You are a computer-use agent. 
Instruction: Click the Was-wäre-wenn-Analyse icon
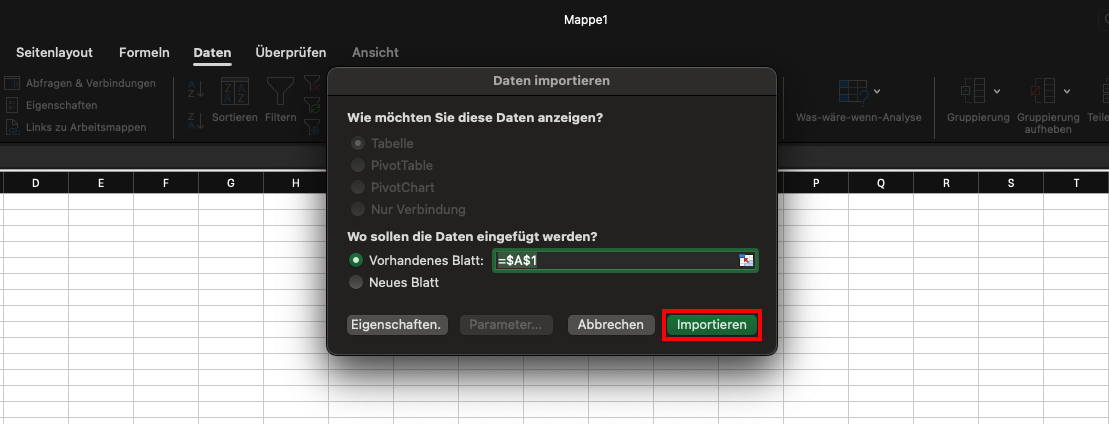(851, 93)
